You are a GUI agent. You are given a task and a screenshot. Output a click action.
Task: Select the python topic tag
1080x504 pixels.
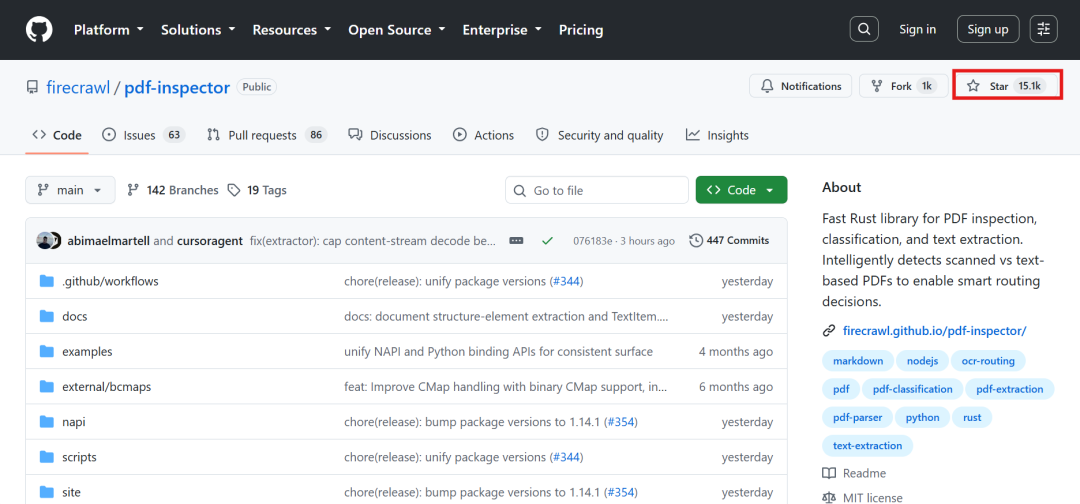[922, 417]
